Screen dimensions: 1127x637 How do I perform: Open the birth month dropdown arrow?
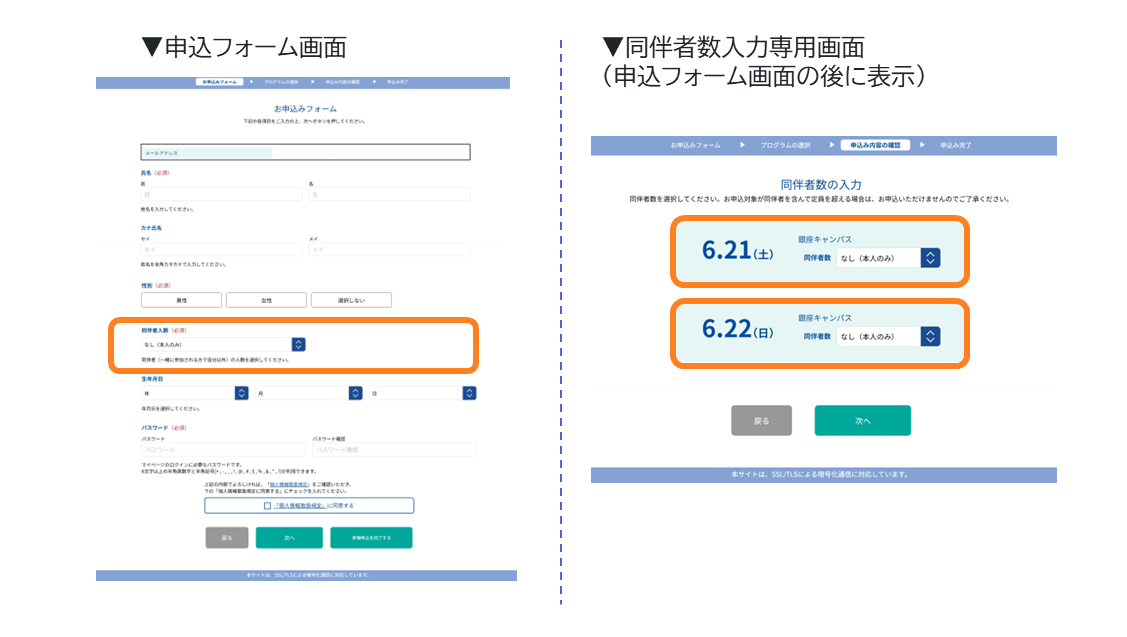[x=355, y=393]
